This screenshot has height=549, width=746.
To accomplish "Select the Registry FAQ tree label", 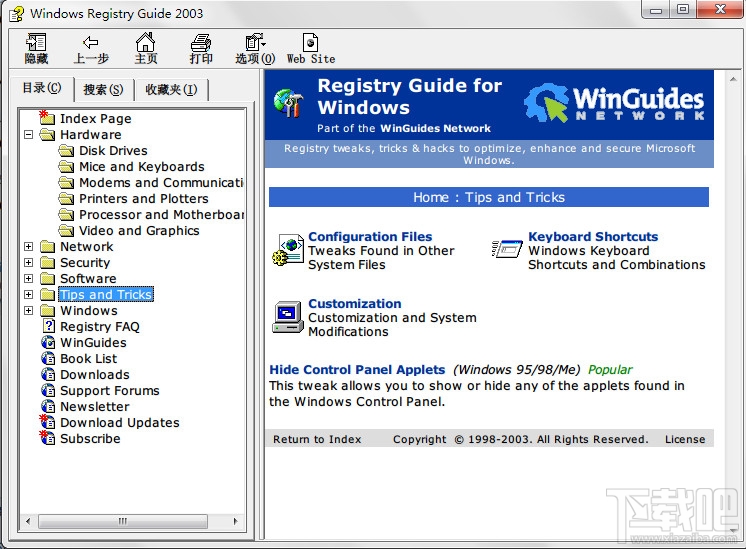I will point(100,326).
